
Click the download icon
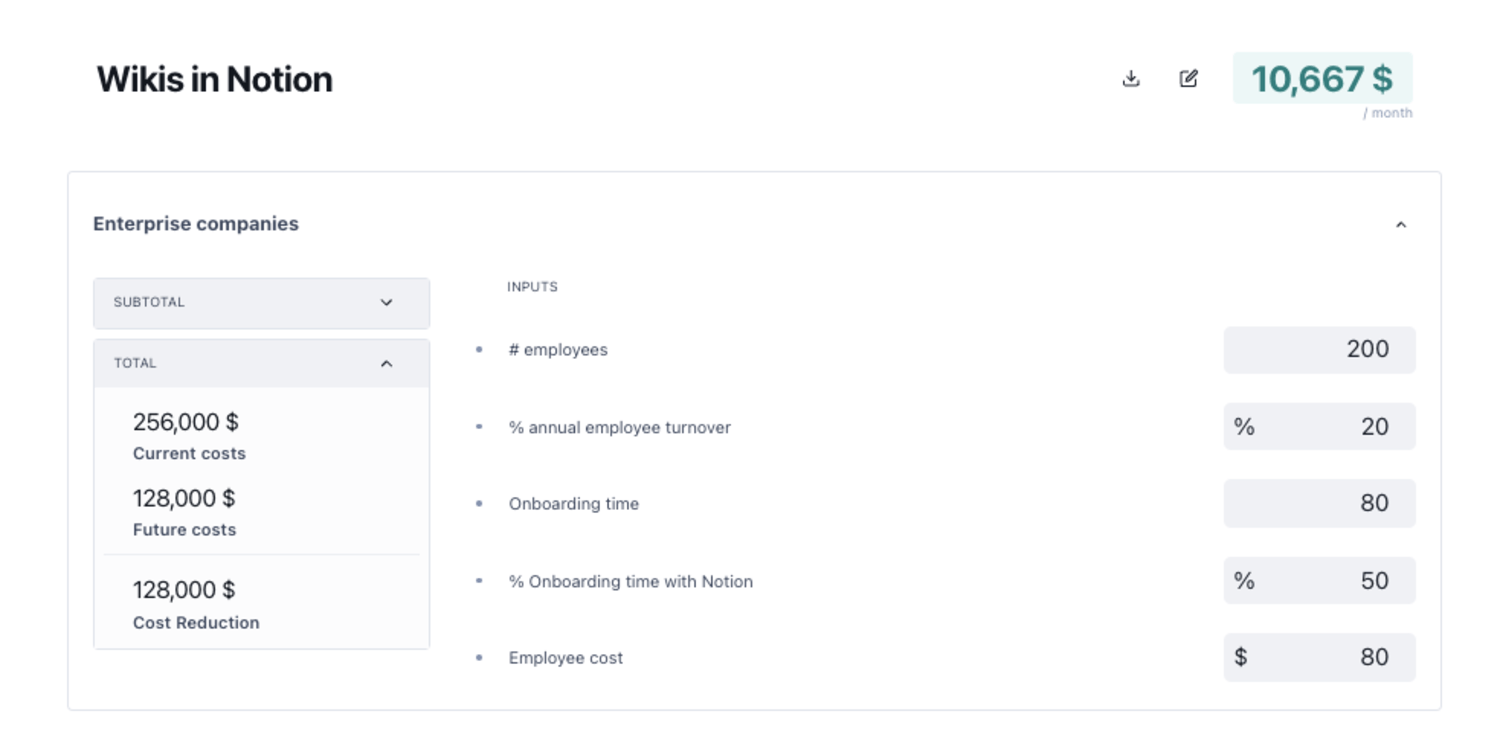(x=1131, y=78)
